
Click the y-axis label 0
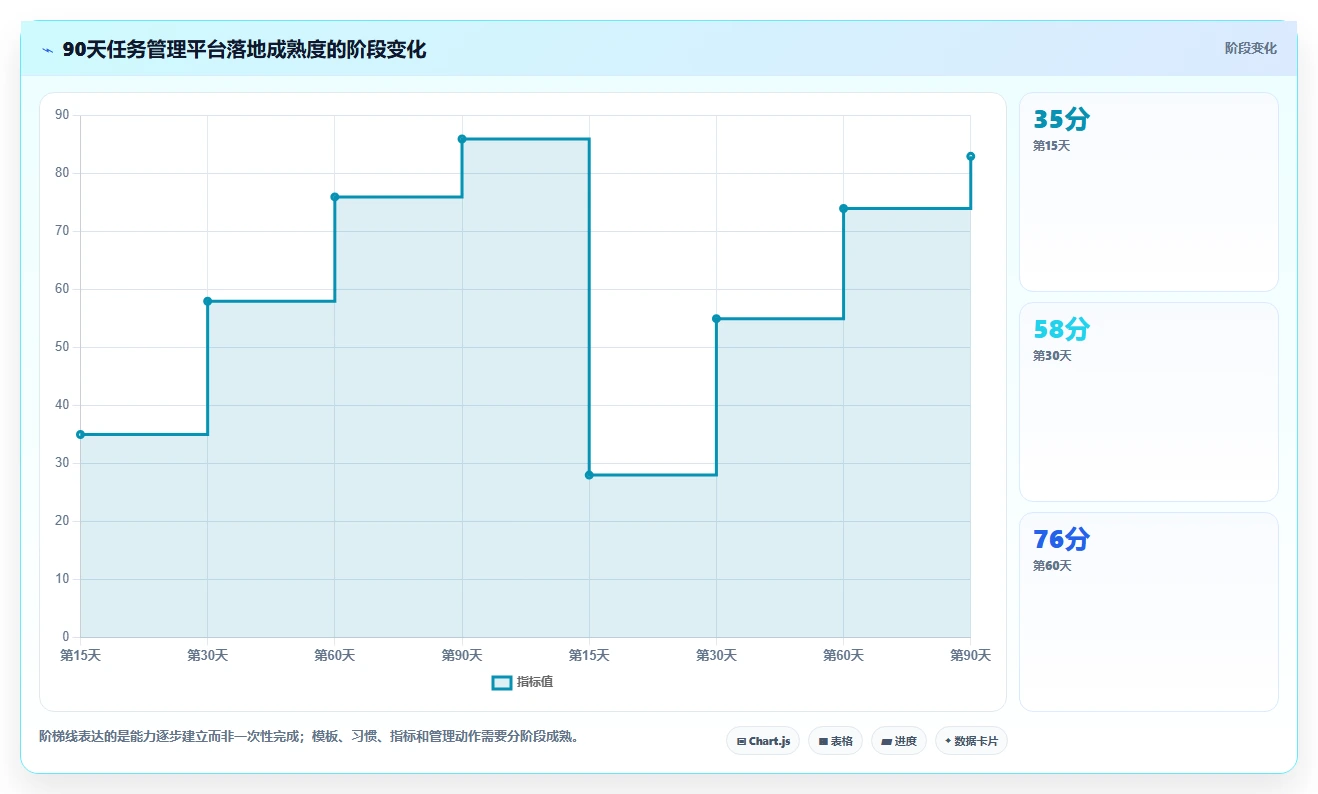click(66, 637)
